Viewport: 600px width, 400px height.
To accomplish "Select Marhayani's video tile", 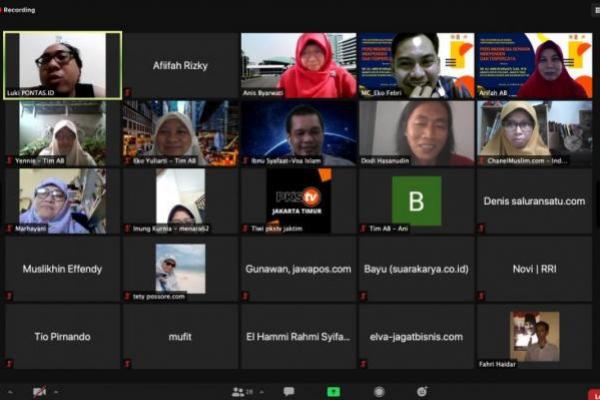I will 63,201.
